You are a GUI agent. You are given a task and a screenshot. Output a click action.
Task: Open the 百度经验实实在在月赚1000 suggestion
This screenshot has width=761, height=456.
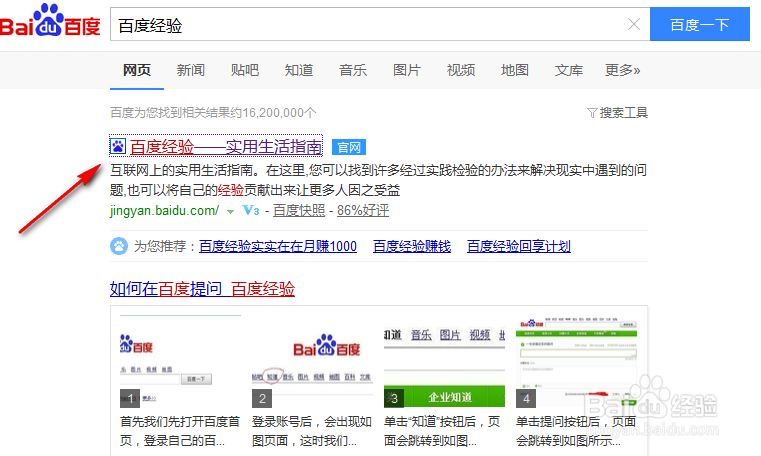[278, 246]
